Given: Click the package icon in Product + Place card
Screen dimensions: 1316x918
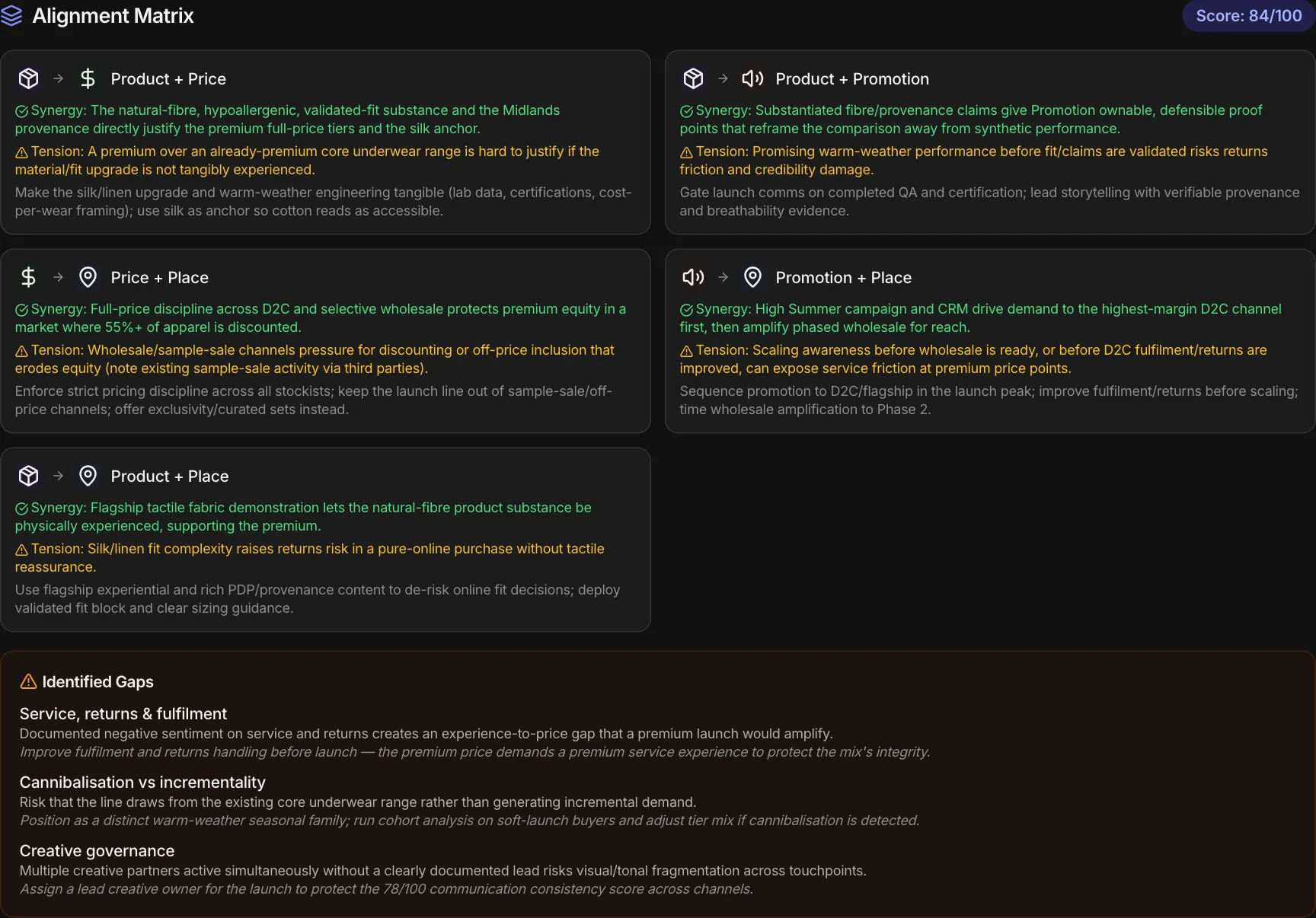Looking at the screenshot, I should tap(29, 476).
